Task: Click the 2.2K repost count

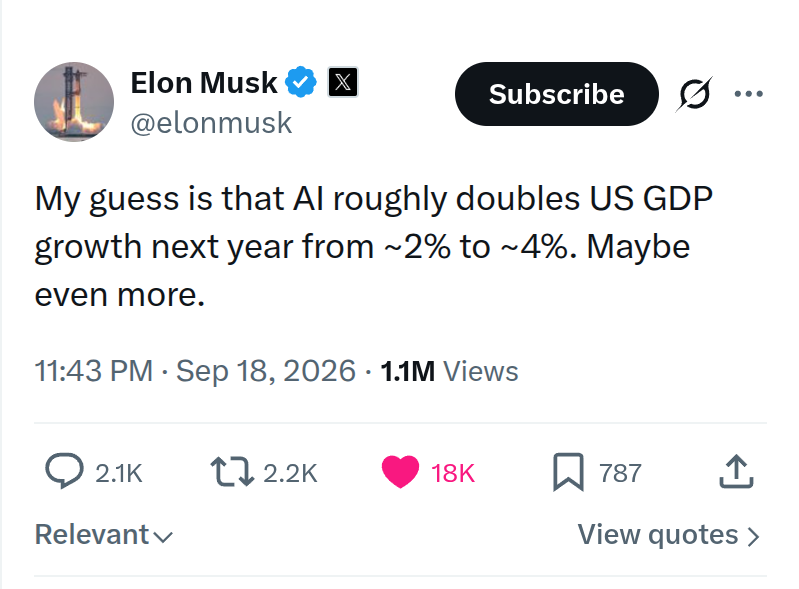Action: tap(290, 473)
